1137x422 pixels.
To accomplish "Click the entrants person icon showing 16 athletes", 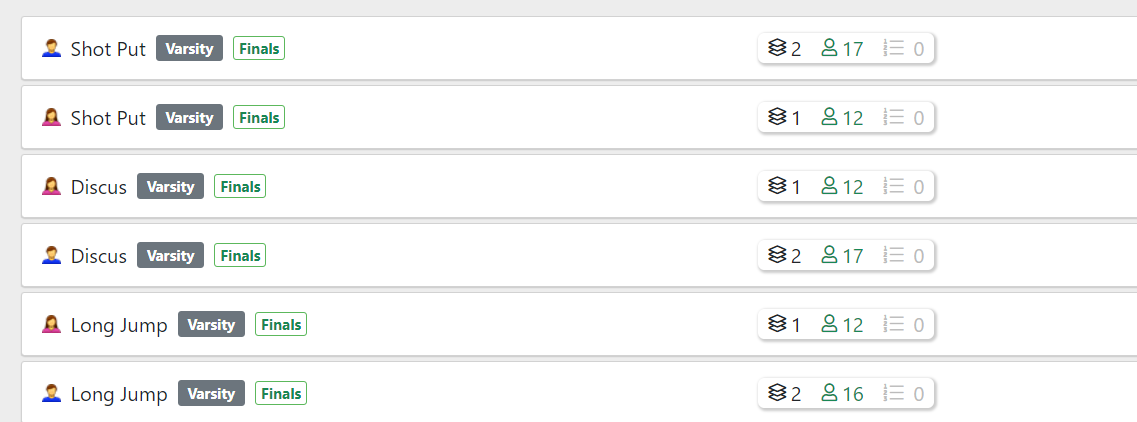I will tap(829, 393).
